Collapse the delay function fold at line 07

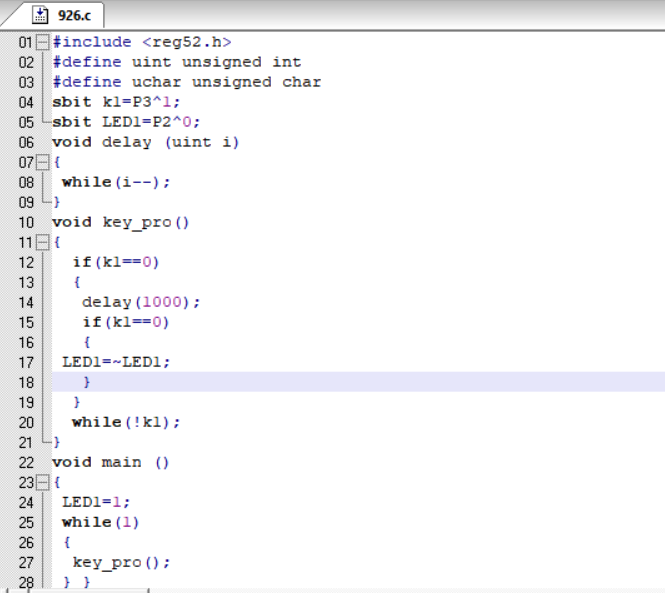42,162
